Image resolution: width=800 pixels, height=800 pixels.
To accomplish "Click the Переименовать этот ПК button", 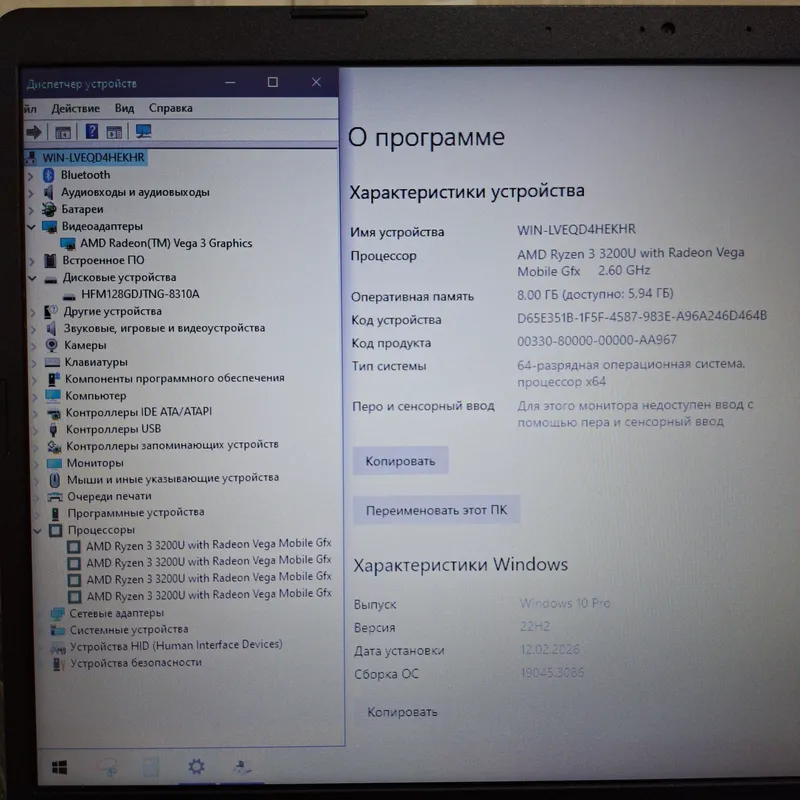I will tap(436, 510).
